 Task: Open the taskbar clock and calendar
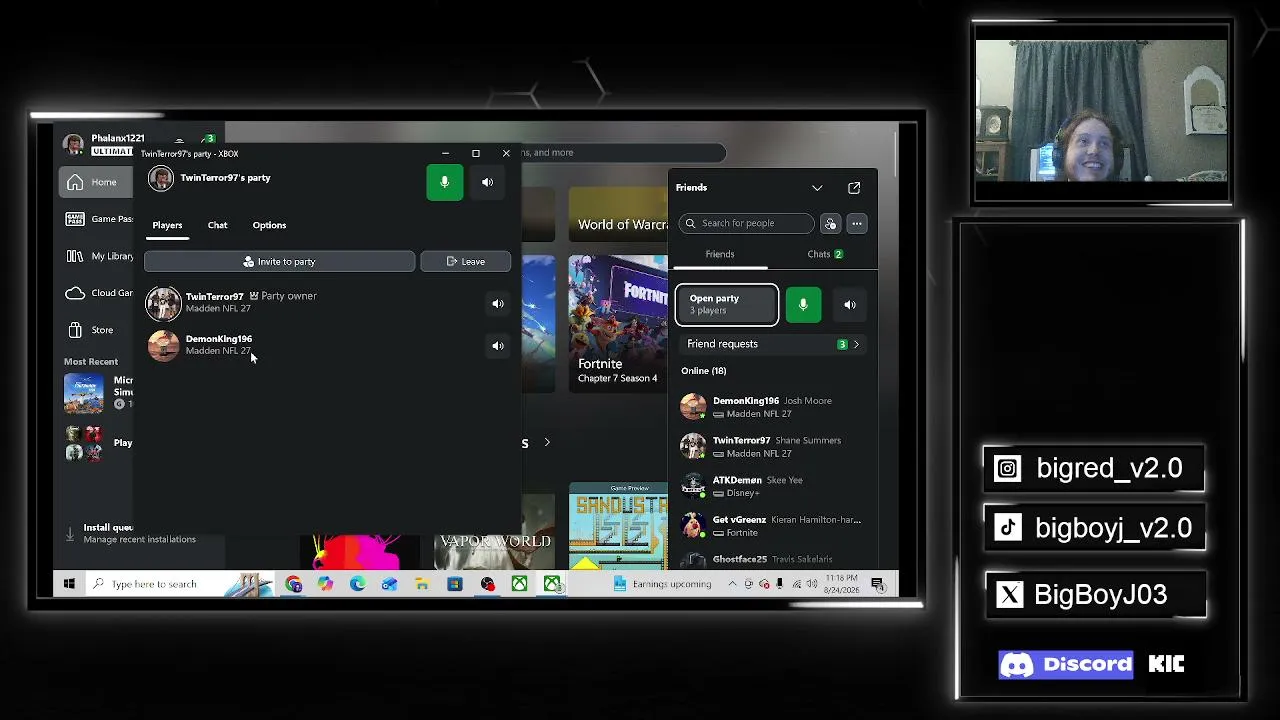coord(841,584)
